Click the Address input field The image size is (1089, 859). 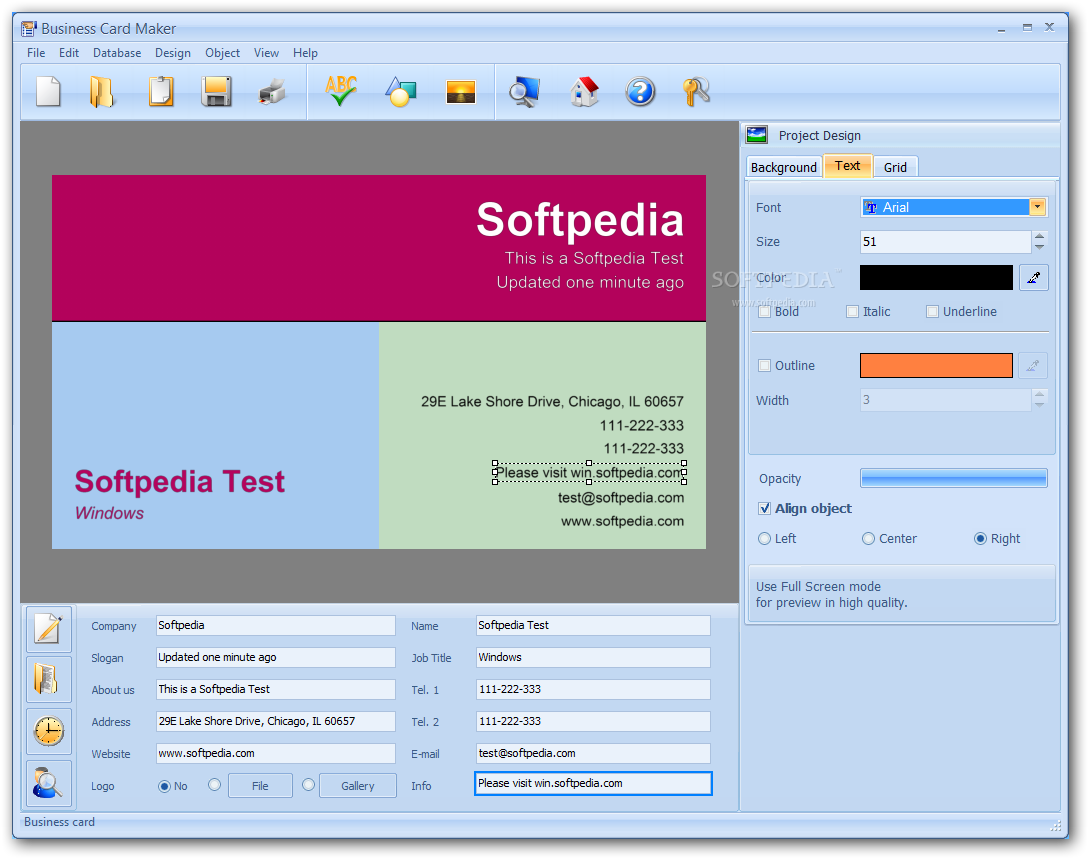tap(276, 721)
